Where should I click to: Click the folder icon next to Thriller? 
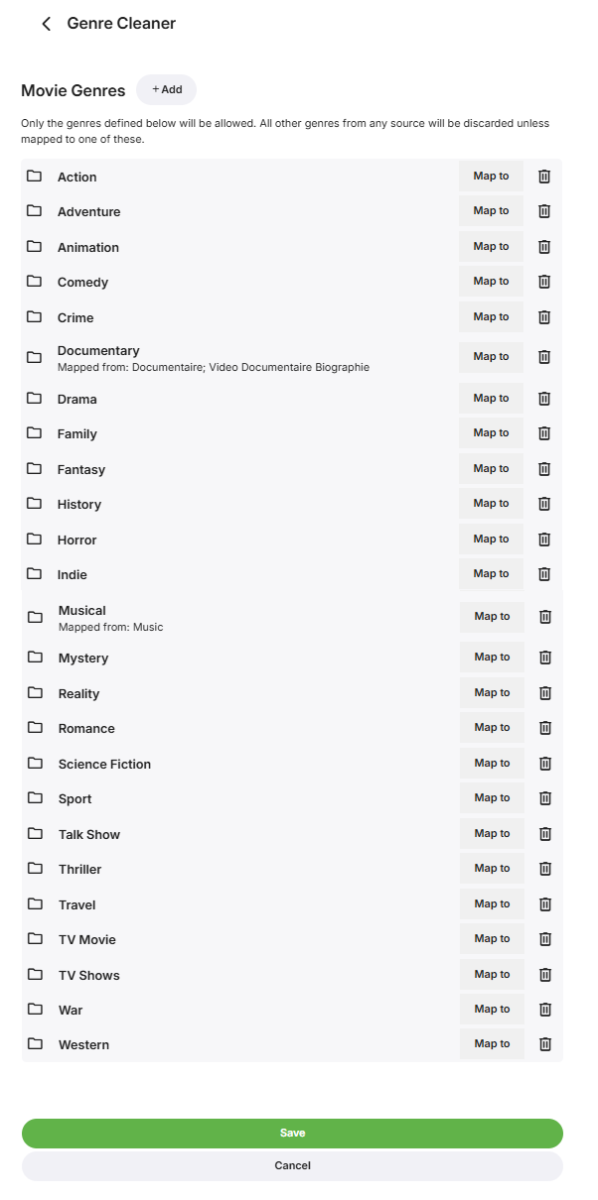[35, 868]
